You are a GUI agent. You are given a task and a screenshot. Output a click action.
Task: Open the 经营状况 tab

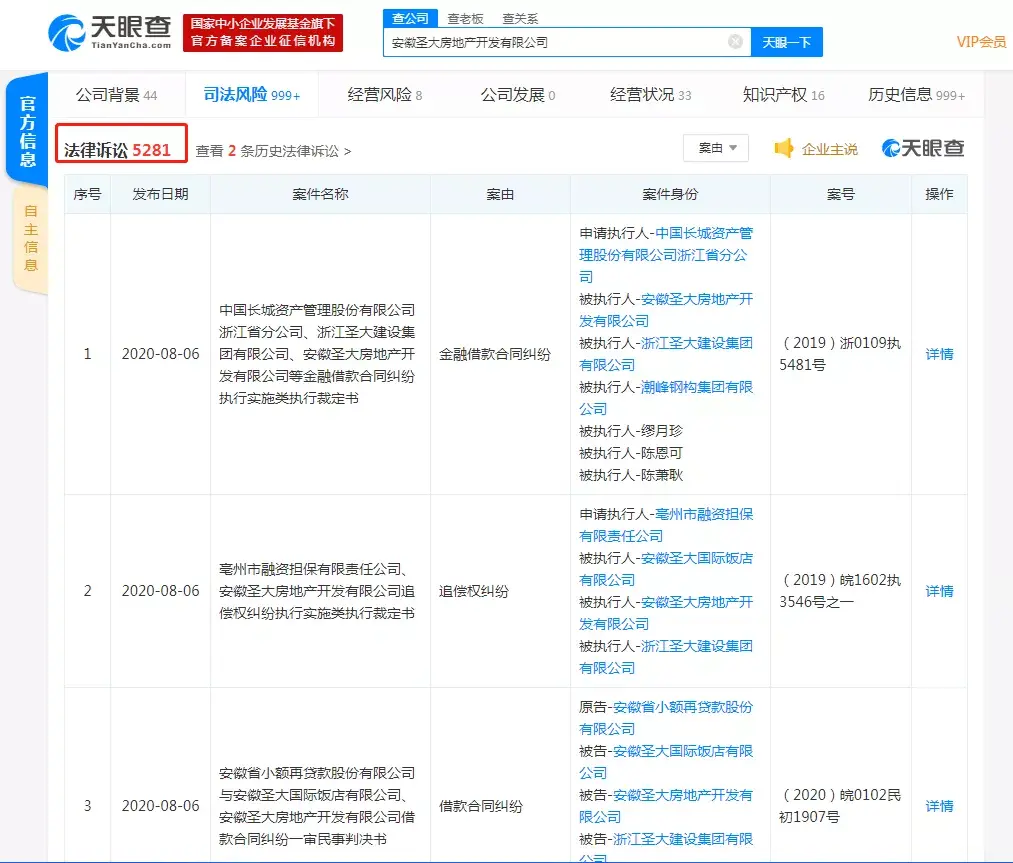pos(651,95)
